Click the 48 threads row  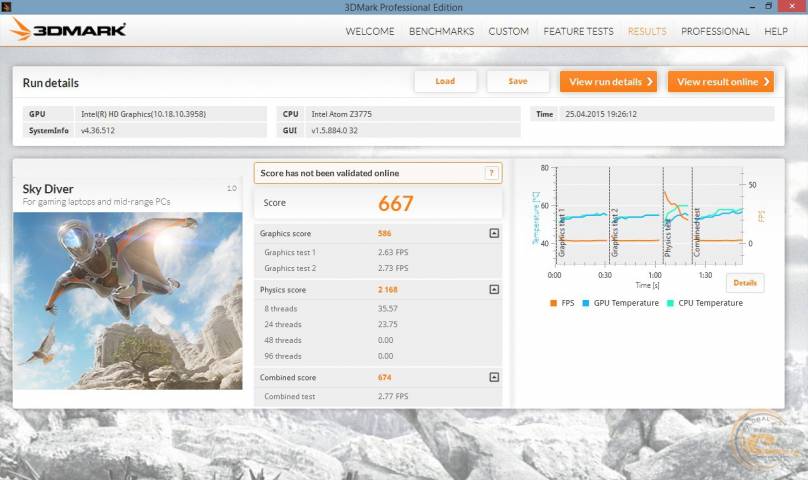click(378, 340)
